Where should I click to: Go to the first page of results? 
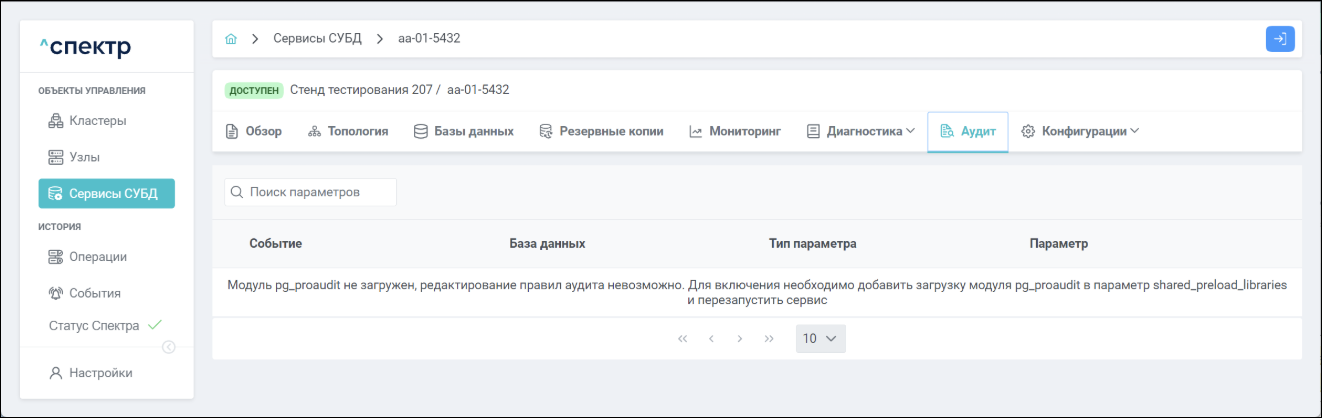pos(683,339)
